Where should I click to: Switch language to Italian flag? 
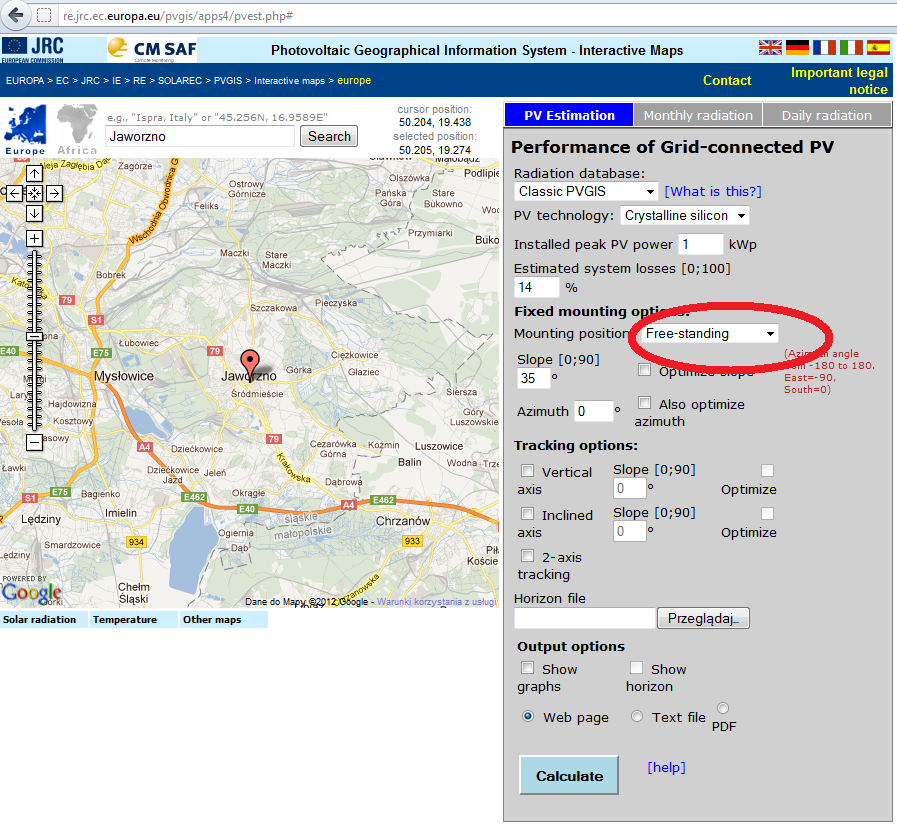[x=851, y=47]
